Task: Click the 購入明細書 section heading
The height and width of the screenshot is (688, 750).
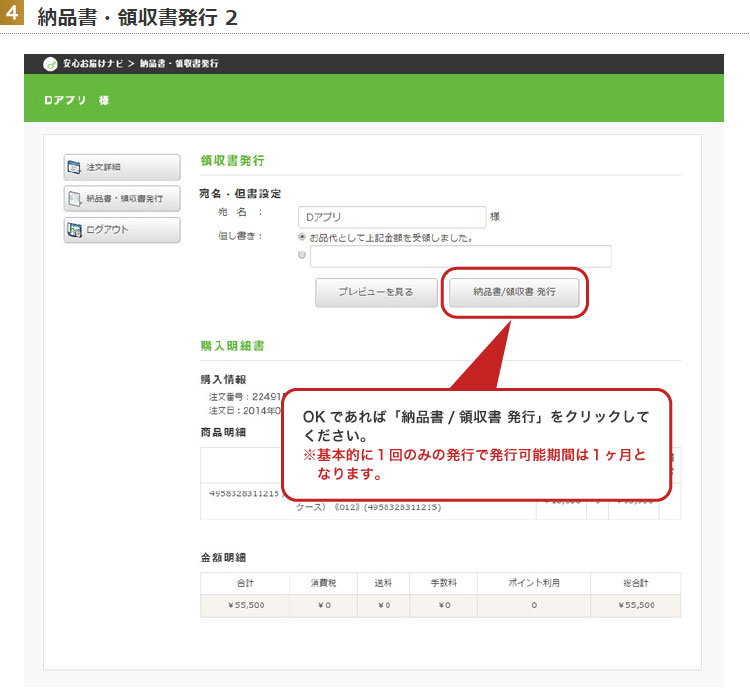Action: tap(232, 346)
